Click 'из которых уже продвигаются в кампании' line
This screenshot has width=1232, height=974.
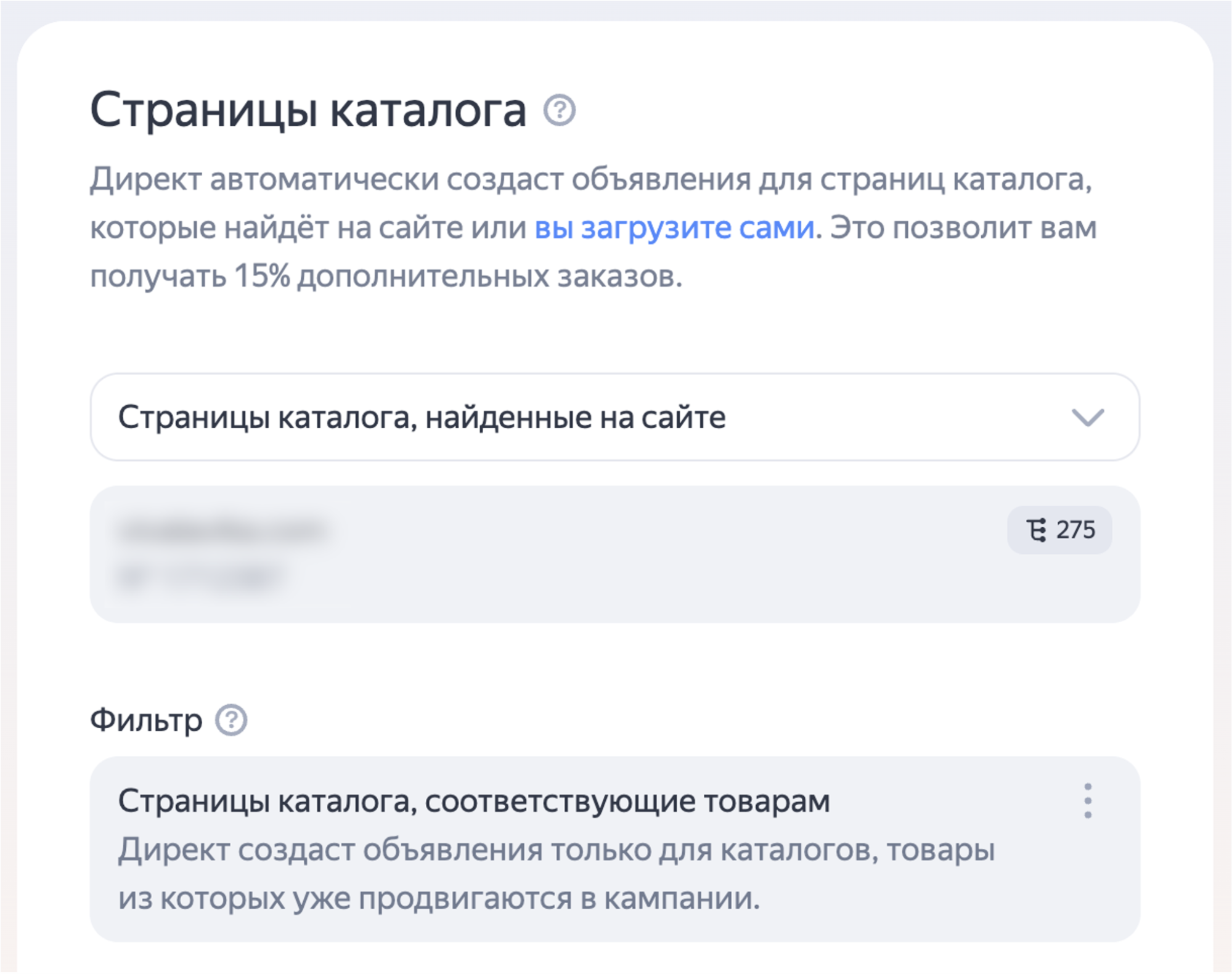coord(439,898)
